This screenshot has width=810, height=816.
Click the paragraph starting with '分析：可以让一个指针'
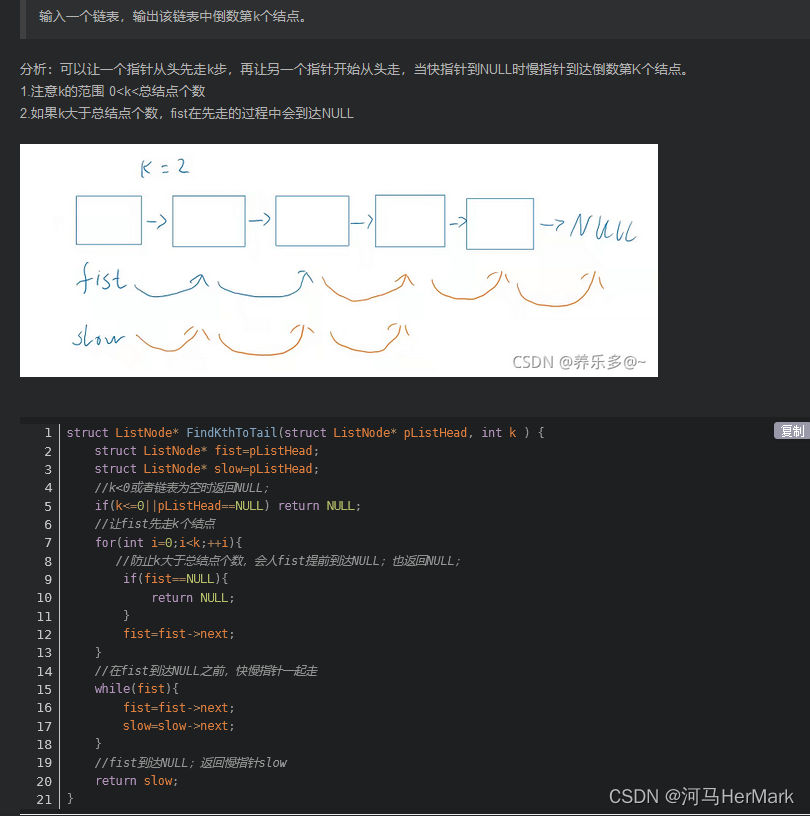(x=356, y=69)
